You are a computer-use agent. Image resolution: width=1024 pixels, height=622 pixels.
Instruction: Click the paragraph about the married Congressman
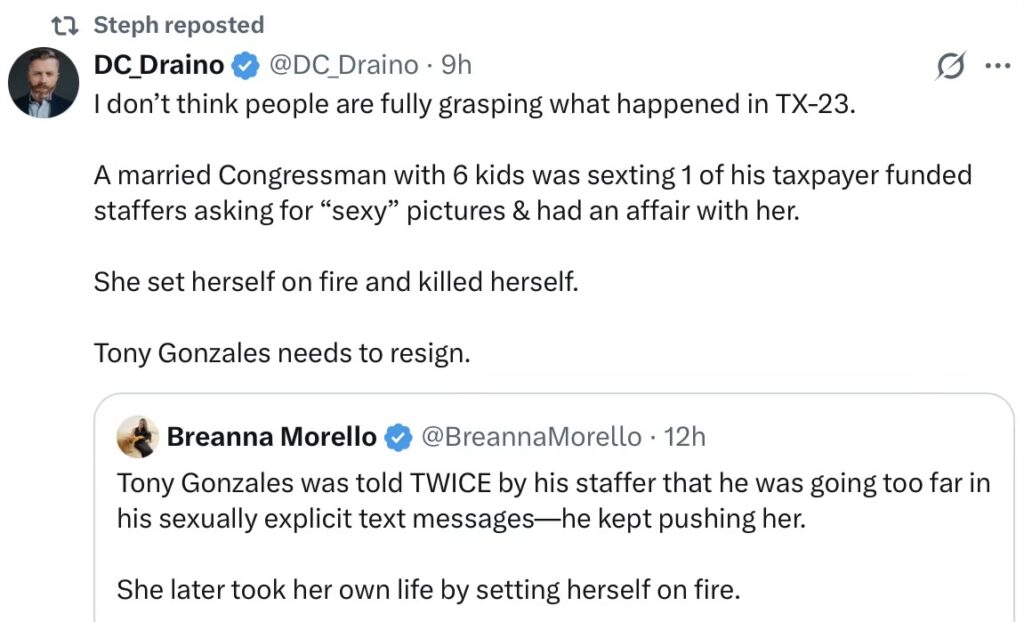[x=532, y=194]
